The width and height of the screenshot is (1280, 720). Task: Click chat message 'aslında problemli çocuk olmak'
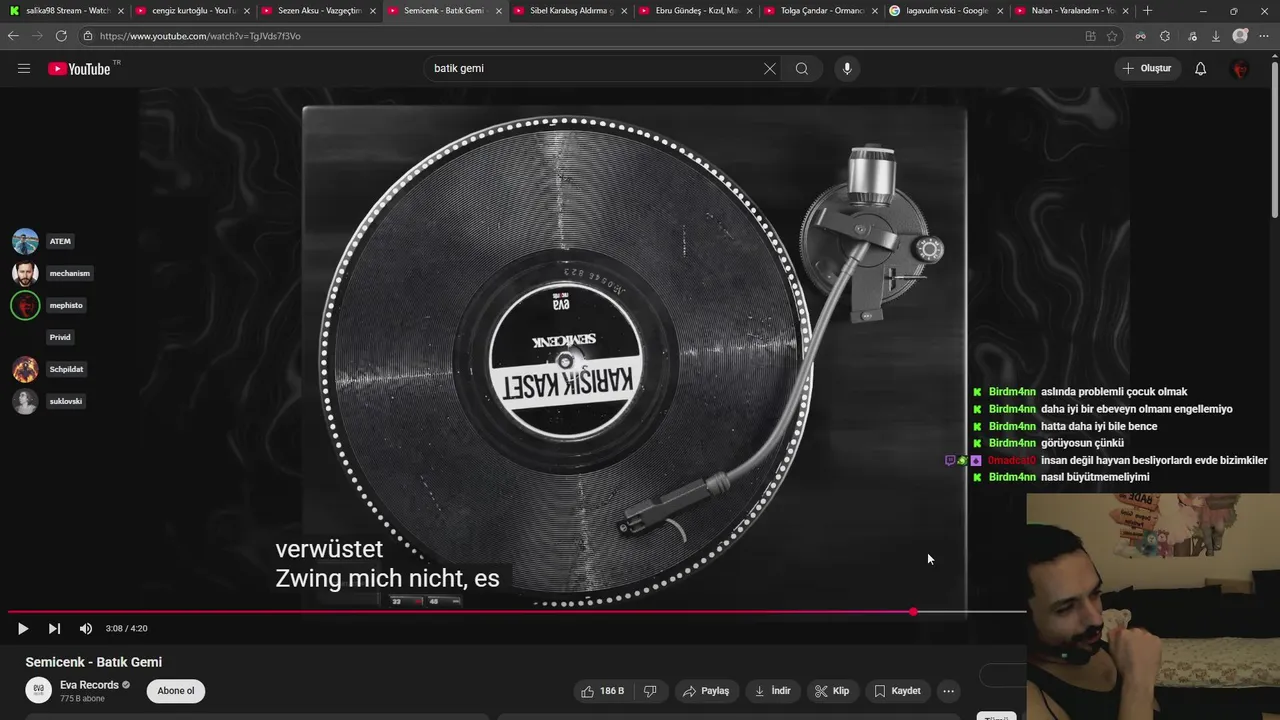pyautogui.click(x=1114, y=392)
